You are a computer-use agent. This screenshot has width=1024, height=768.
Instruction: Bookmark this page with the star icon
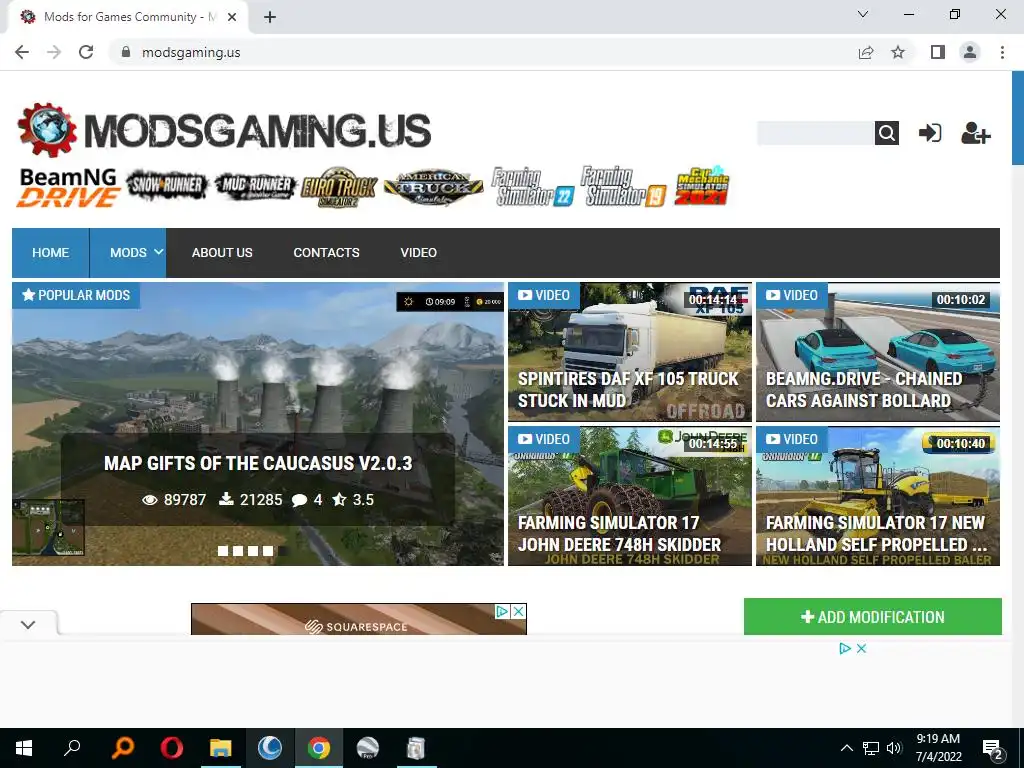[x=898, y=52]
